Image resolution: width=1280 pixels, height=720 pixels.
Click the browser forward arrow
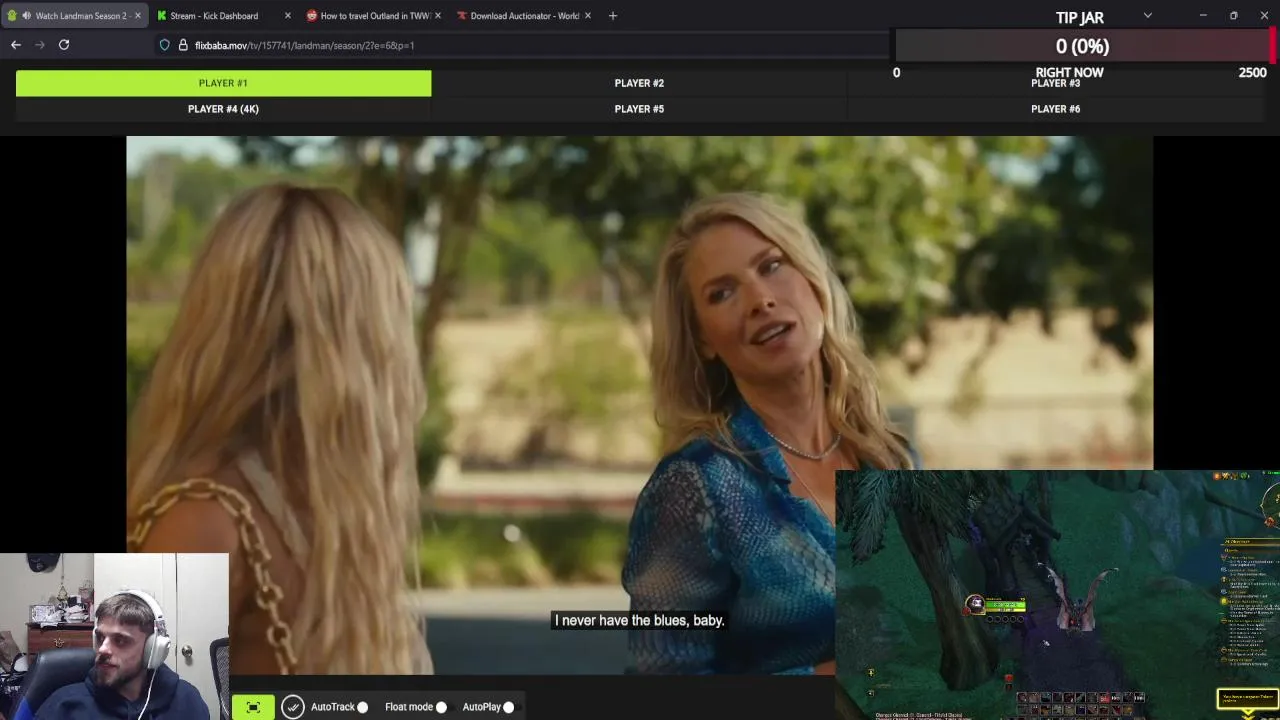pos(40,45)
